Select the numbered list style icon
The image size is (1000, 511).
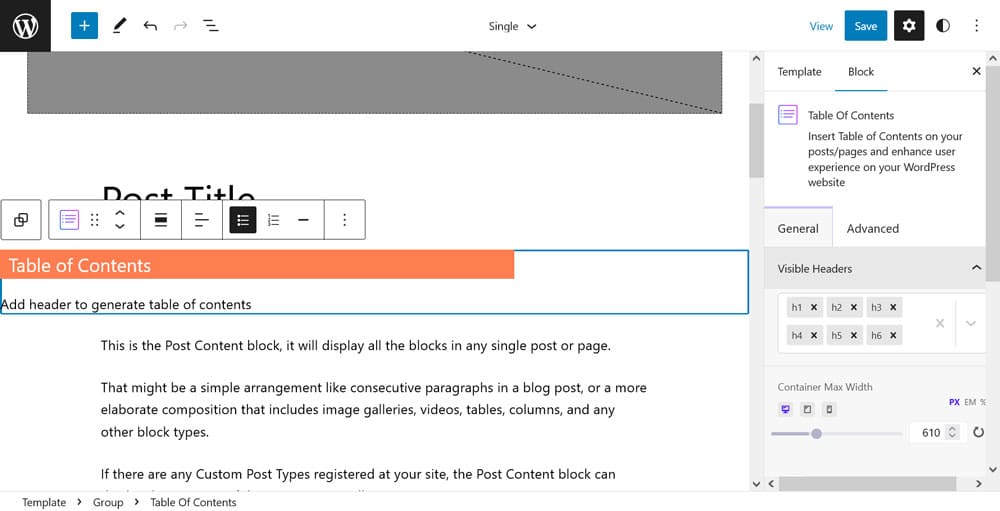pos(273,220)
